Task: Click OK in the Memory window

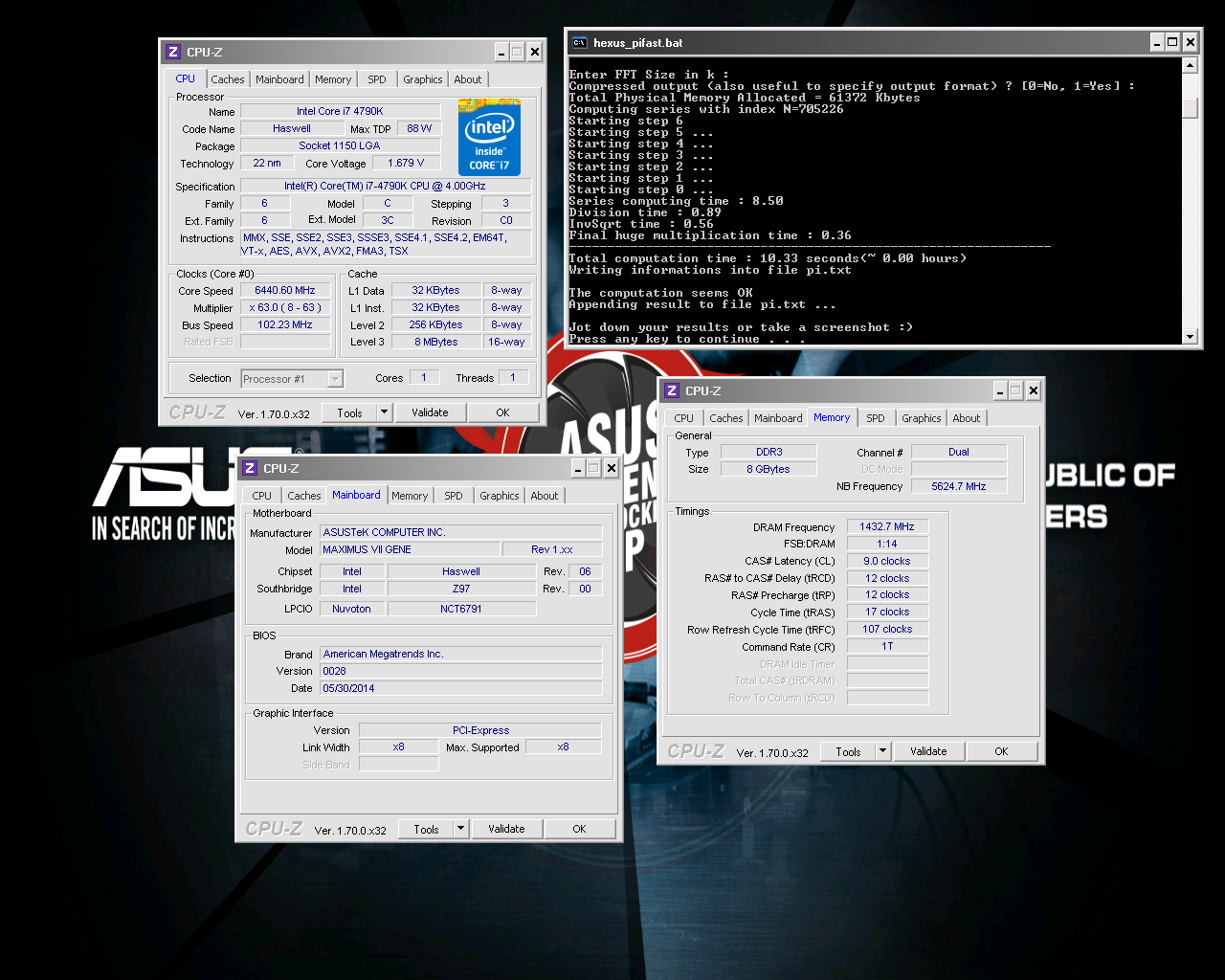Action: point(1001,751)
